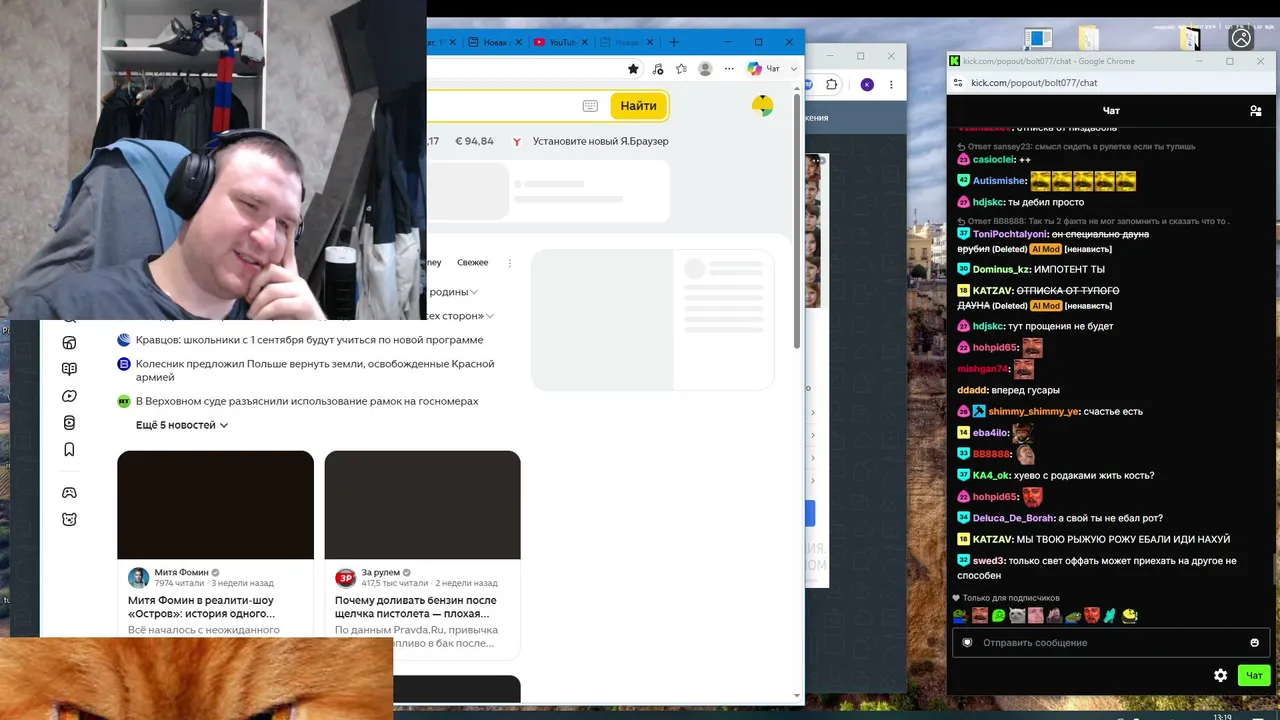Image resolution: width=1280 pixels, height=720 pixels.
Task: Open the Митя Фомин article thumbnail
Action: pyautogui.click(x=215, y=505)
